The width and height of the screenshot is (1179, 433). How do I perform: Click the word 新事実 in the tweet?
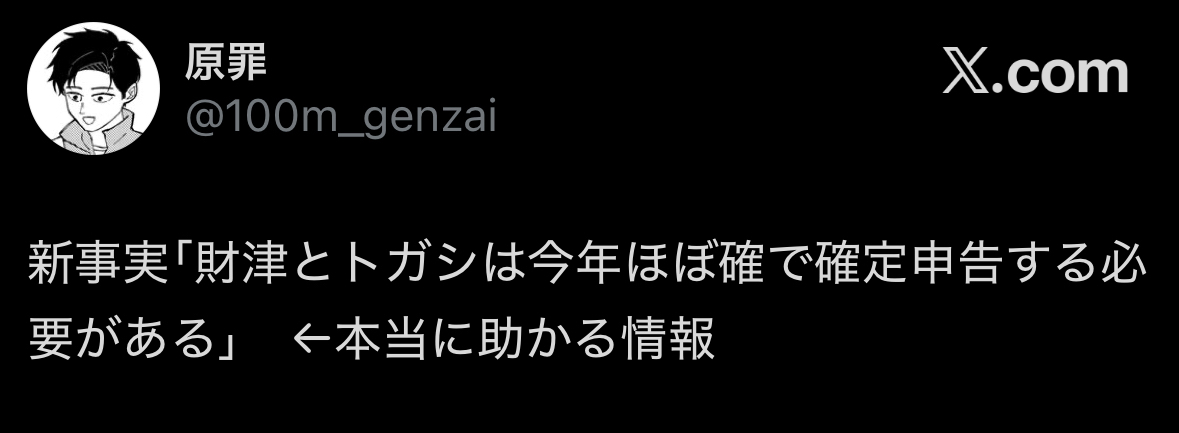click(99, 265)
